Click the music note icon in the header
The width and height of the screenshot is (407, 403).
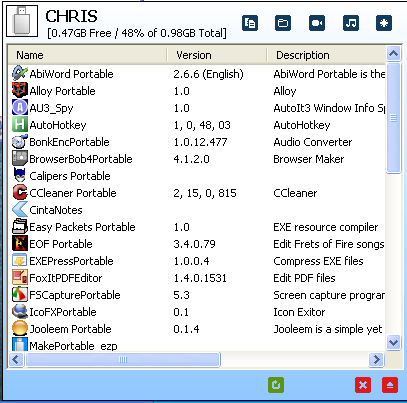click(x=351, y=23)
